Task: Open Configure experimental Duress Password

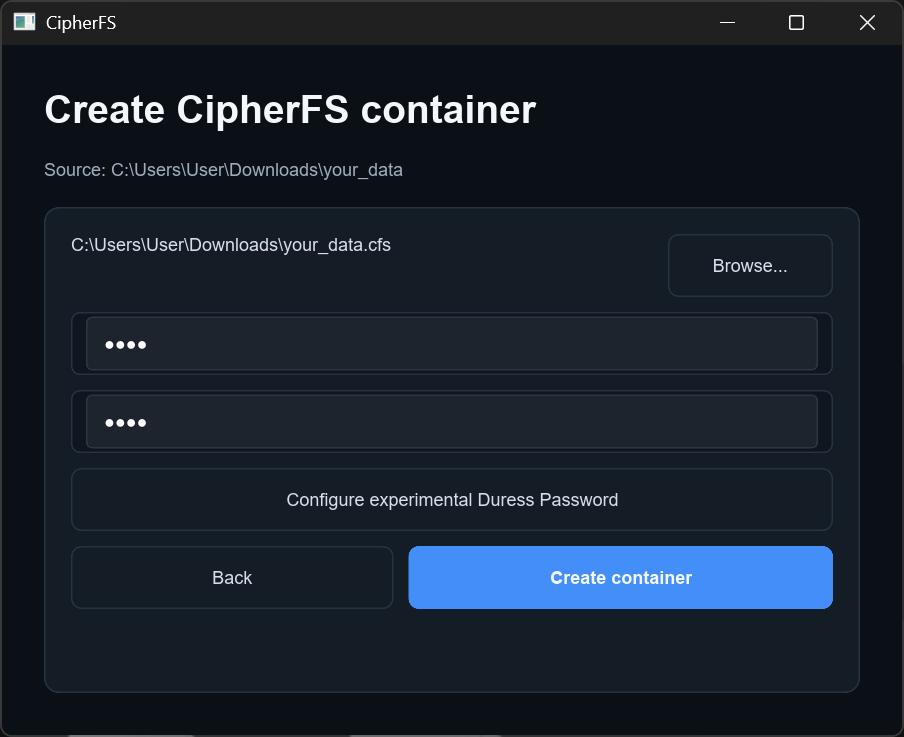Action: tap(451, 499)
